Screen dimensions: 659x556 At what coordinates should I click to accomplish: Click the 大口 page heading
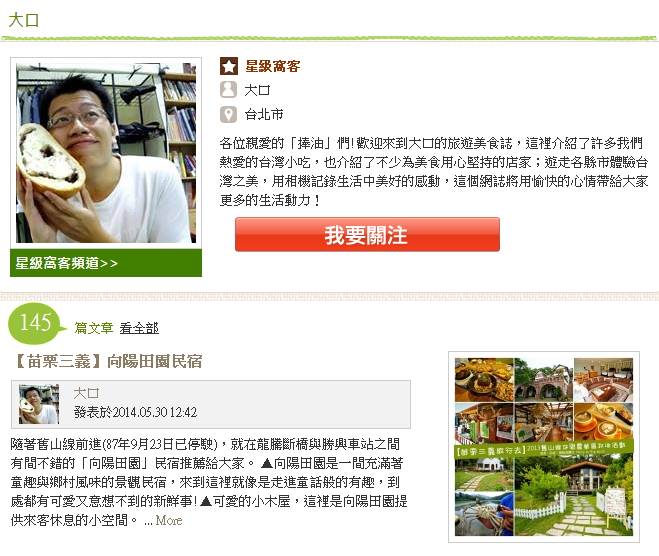click(x=24, y=20)
